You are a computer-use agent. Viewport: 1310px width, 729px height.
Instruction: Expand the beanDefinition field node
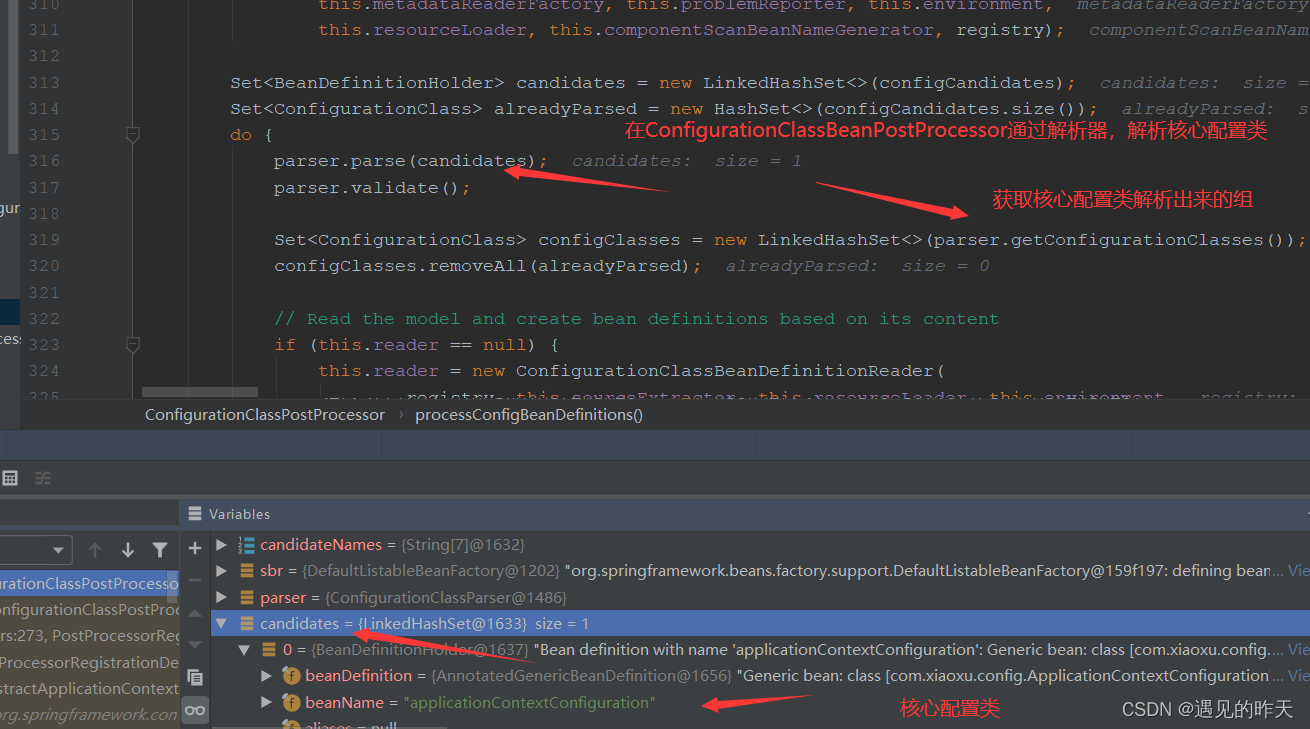[x=266, y=676]
